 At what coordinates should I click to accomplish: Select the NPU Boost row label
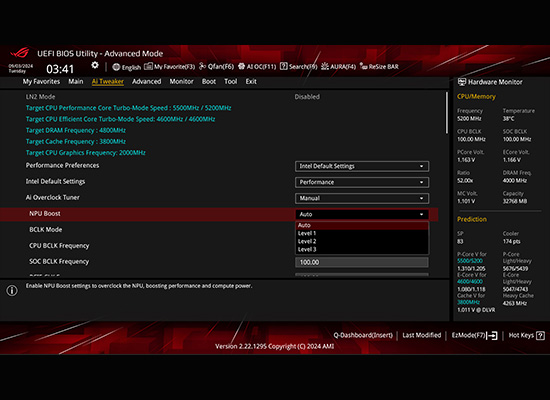pos(45,214)
